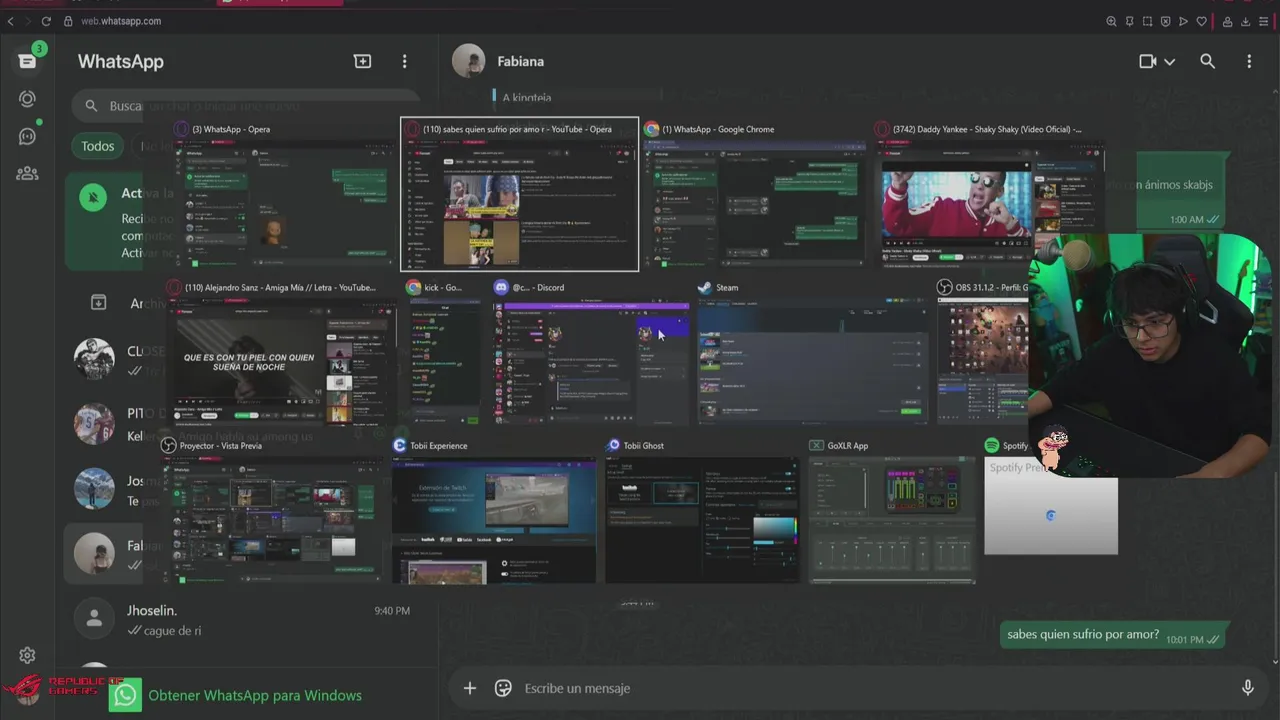Start a new chat with the plus-square icon
This screenshot has height=720, width=1280.
[362, 61]
